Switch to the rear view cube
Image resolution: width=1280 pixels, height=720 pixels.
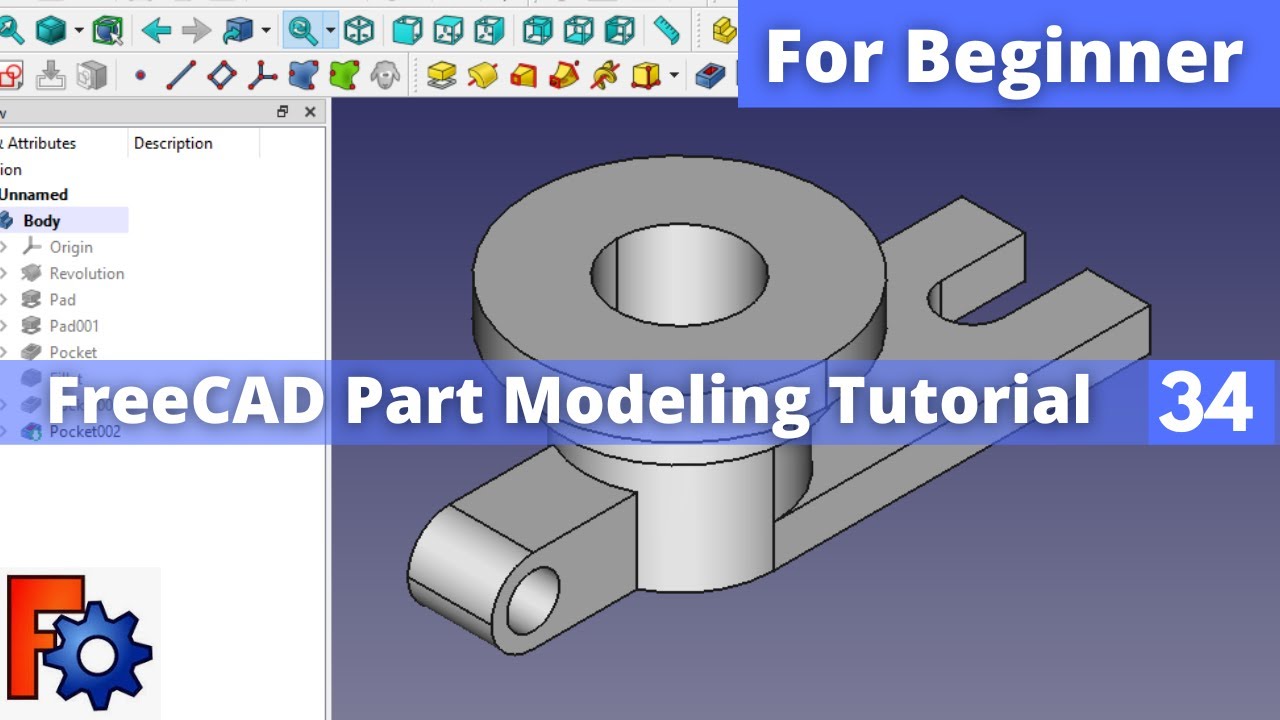tap(538, 31)
